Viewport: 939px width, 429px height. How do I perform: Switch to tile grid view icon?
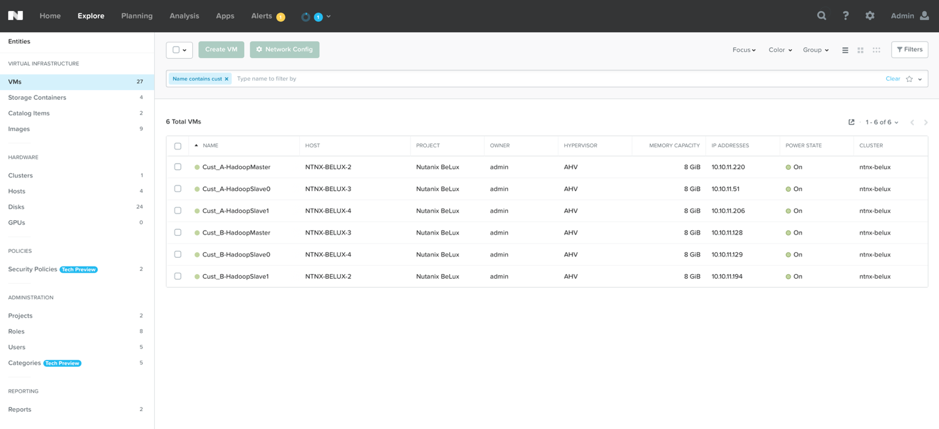pyautogui.click(x=861, y=50)
